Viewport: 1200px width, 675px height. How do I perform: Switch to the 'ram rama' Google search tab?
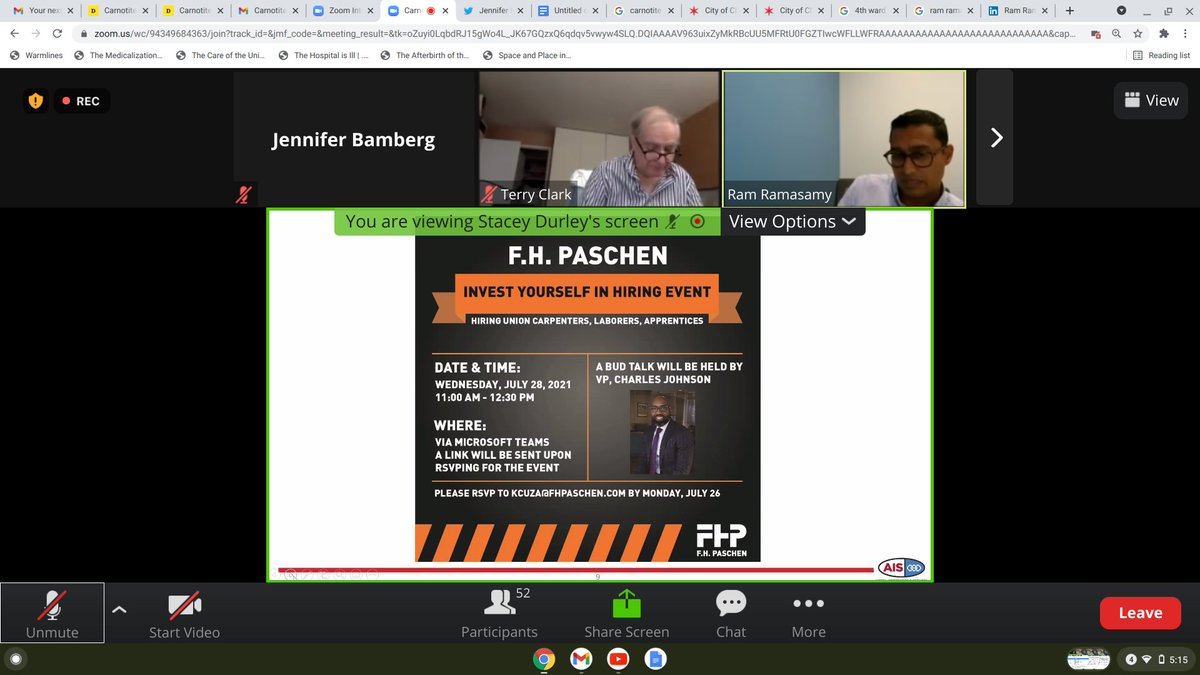943,11
